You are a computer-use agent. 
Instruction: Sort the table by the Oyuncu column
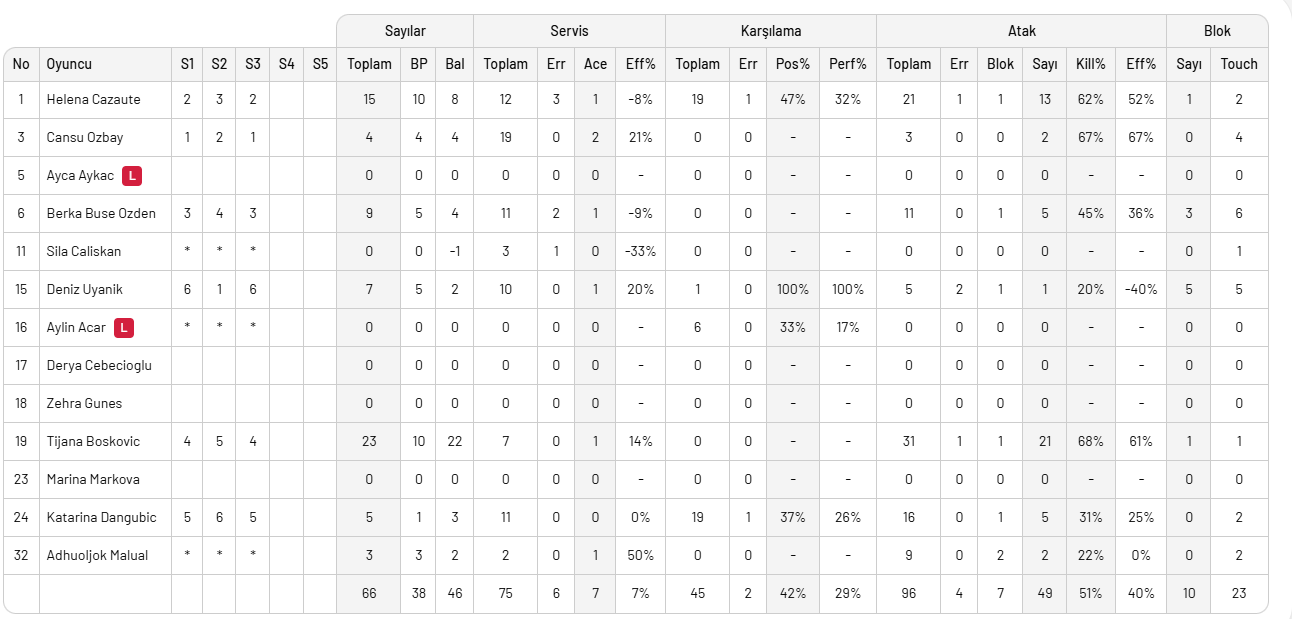tap(69, 64)
